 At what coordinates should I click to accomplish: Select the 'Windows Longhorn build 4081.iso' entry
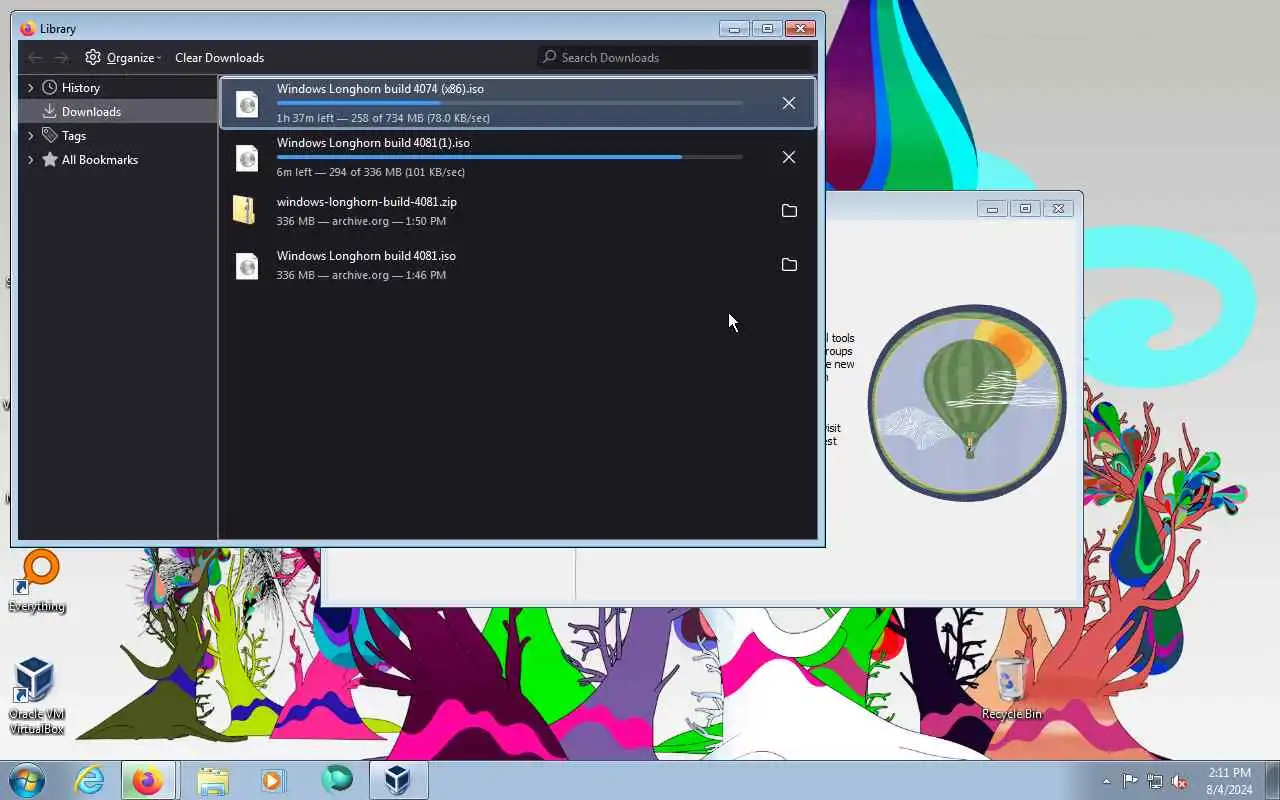point(518,265)
